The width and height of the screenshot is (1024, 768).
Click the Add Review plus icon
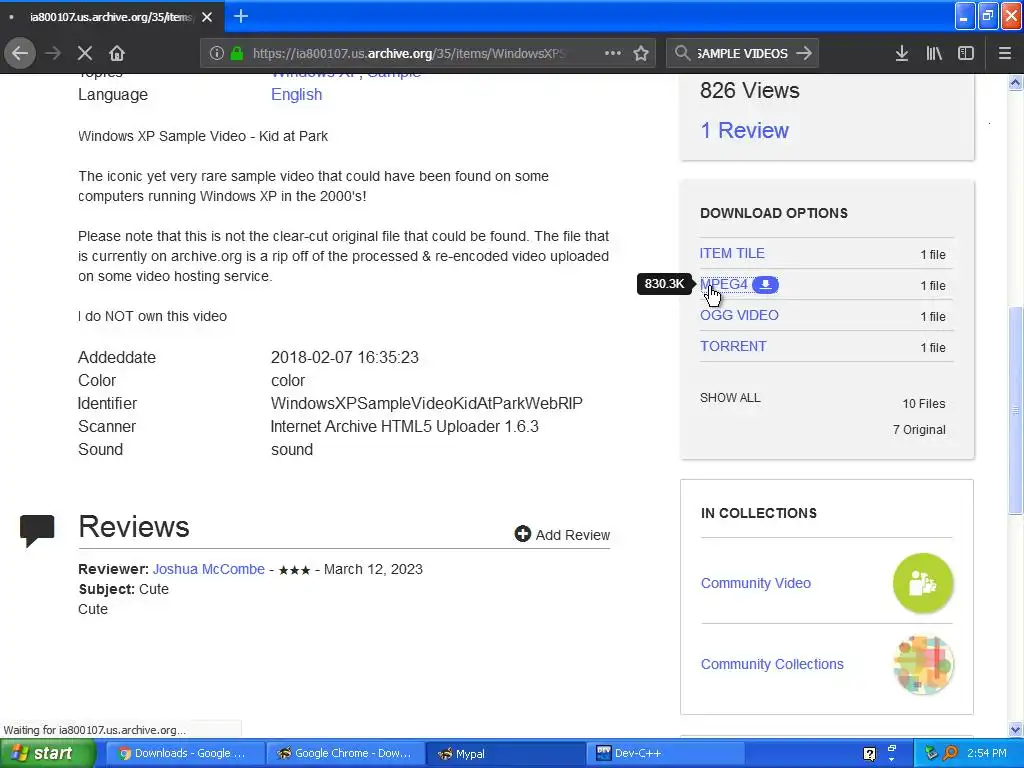click(522, 534)
